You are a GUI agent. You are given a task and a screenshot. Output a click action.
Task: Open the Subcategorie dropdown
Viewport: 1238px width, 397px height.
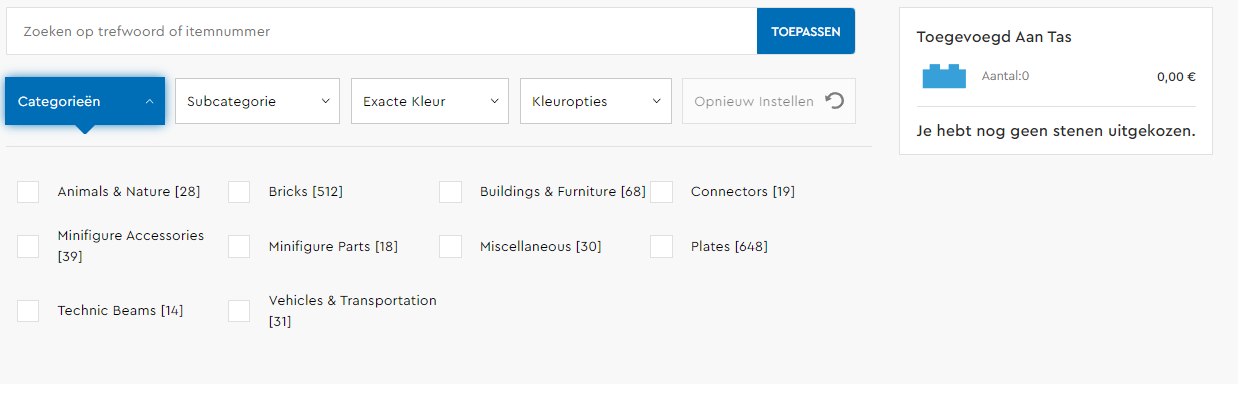coord(257,101)
